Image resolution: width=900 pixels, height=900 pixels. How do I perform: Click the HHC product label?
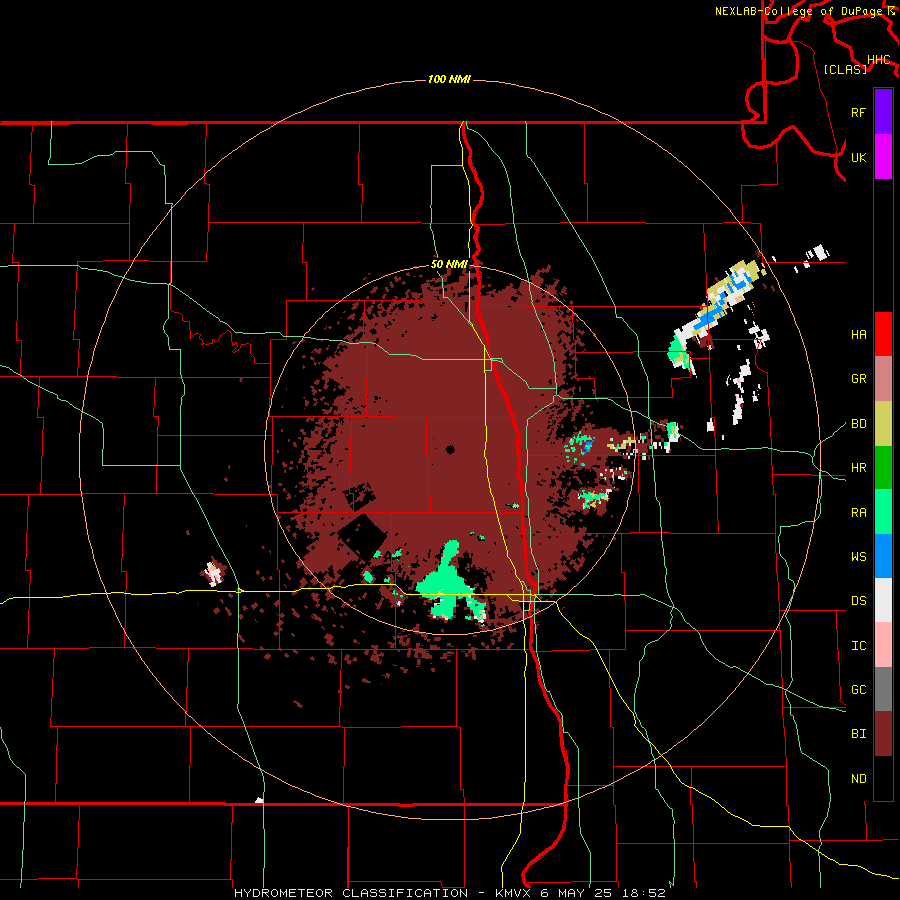(878, 60)
